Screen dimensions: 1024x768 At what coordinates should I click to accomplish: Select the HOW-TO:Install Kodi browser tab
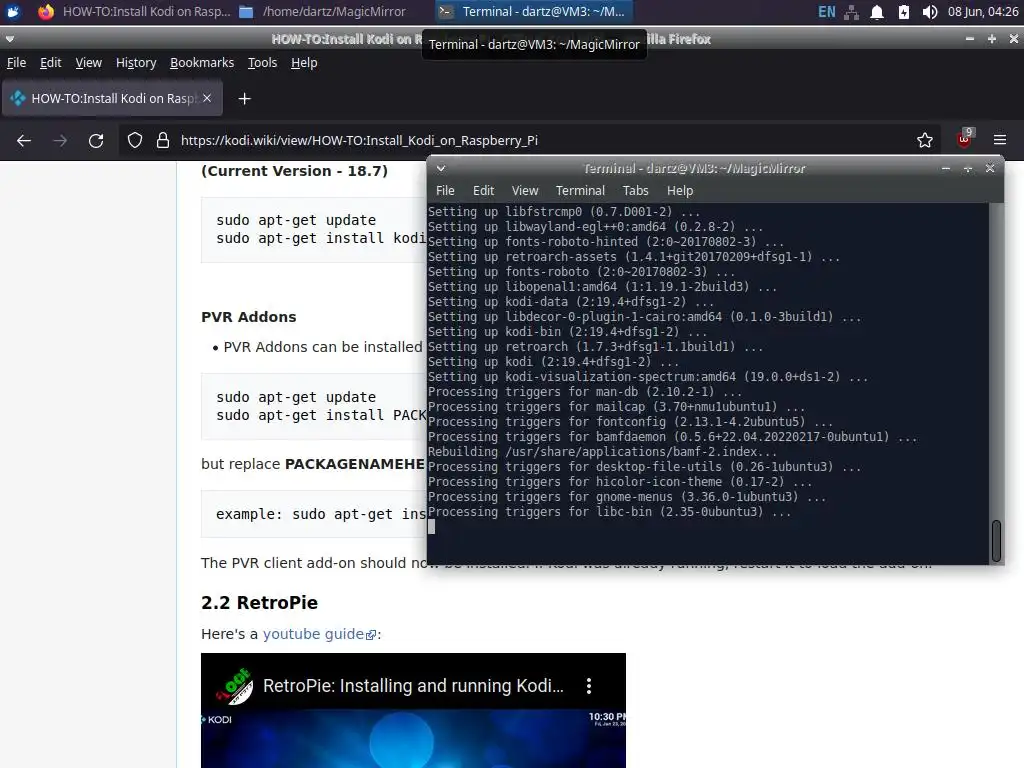pos(112,99)
